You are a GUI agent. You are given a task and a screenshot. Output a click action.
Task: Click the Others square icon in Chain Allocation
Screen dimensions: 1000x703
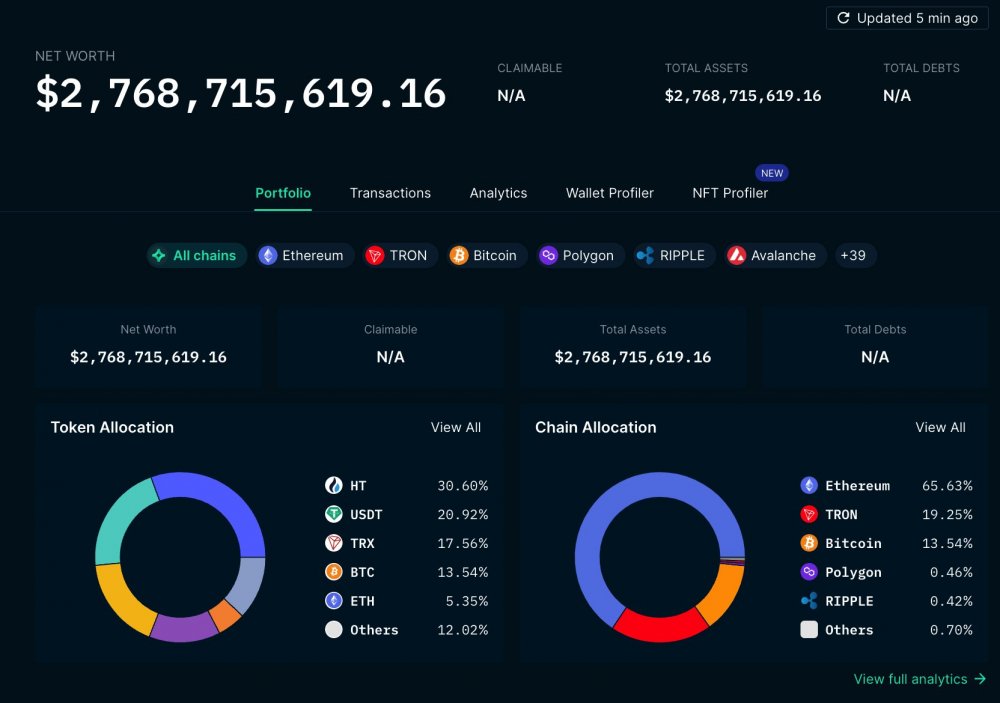[809, 630]
